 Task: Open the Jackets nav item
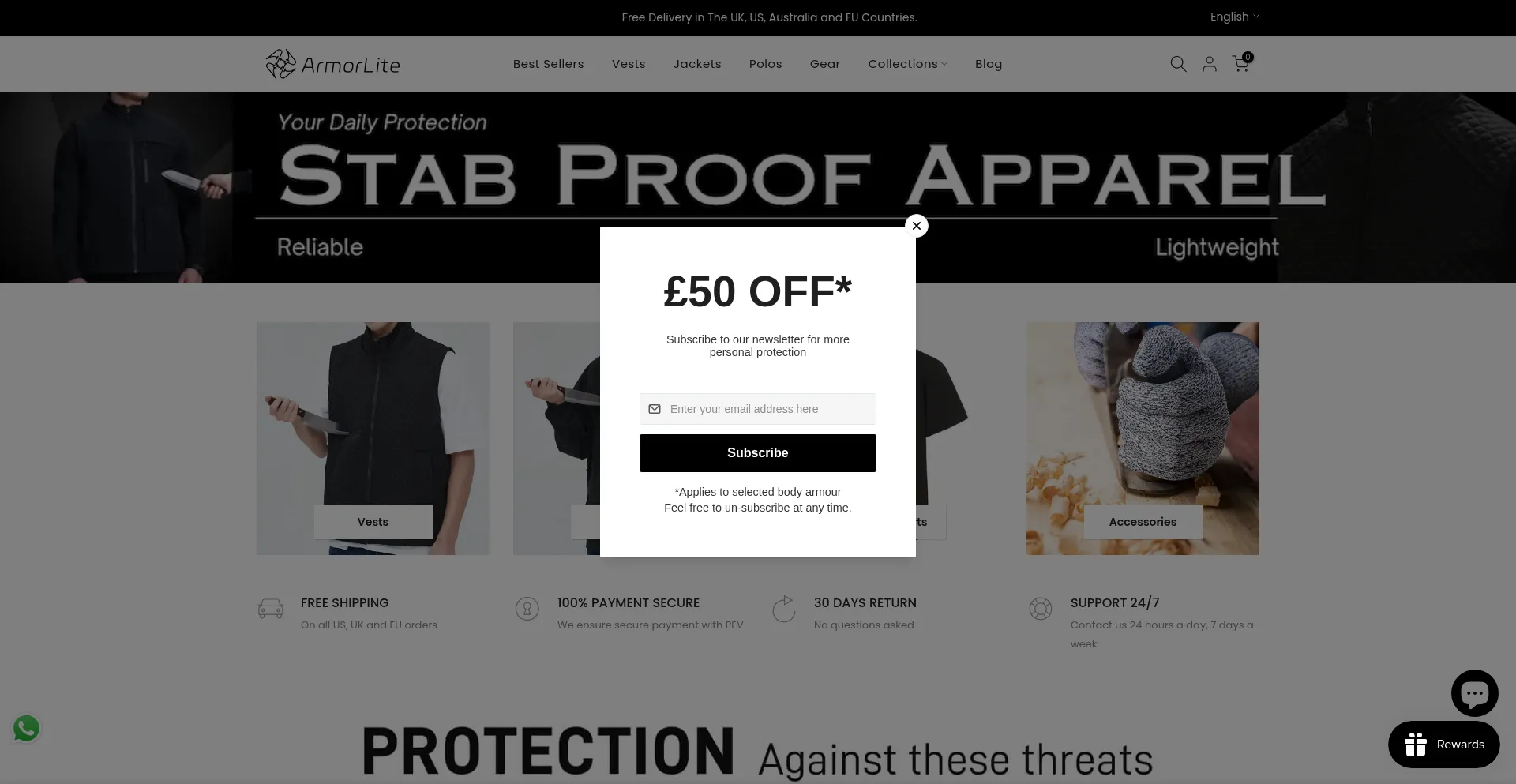(x=697, y=64)
